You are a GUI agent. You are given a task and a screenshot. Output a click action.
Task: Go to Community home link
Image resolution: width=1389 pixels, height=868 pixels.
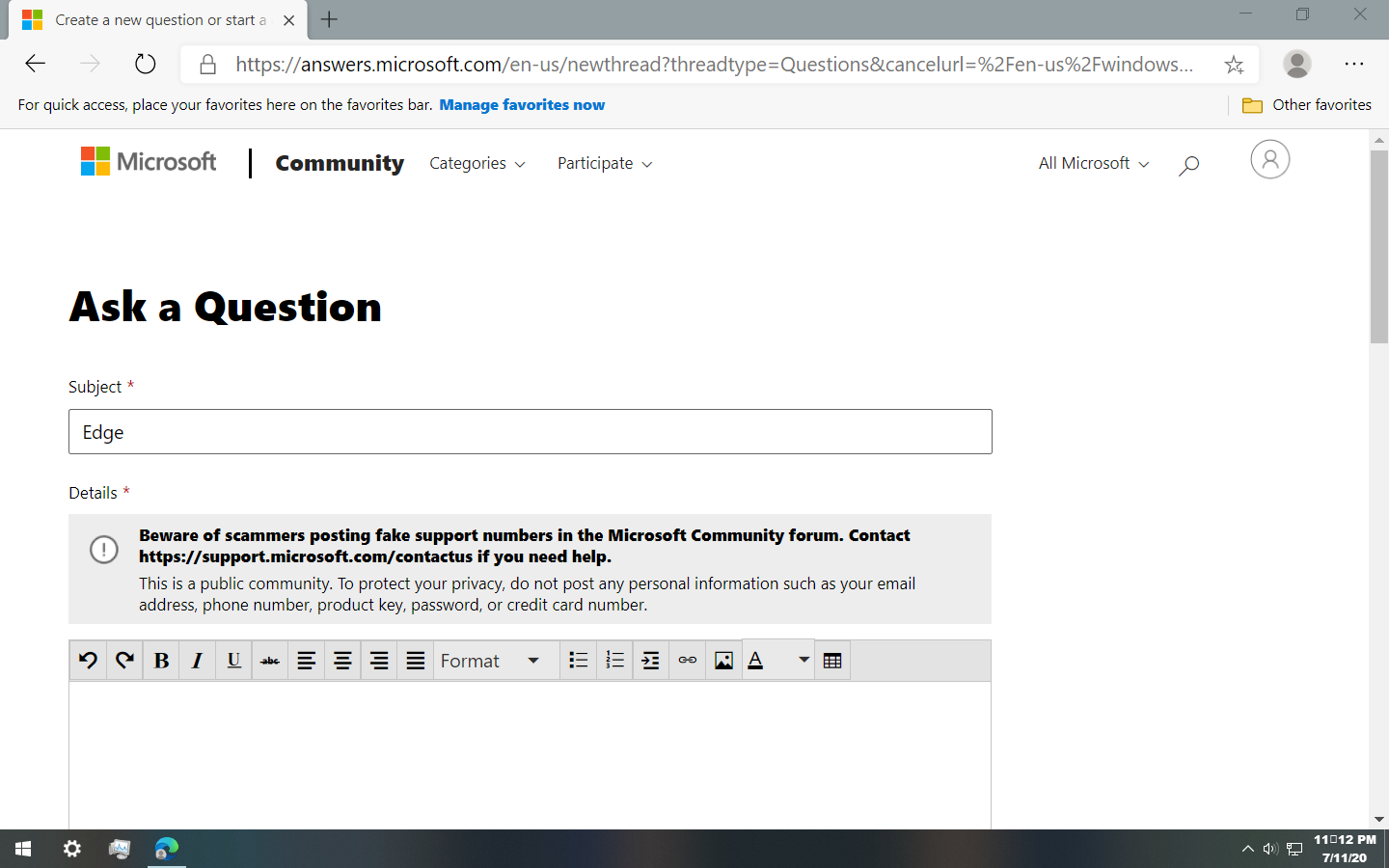click(340, 164)
